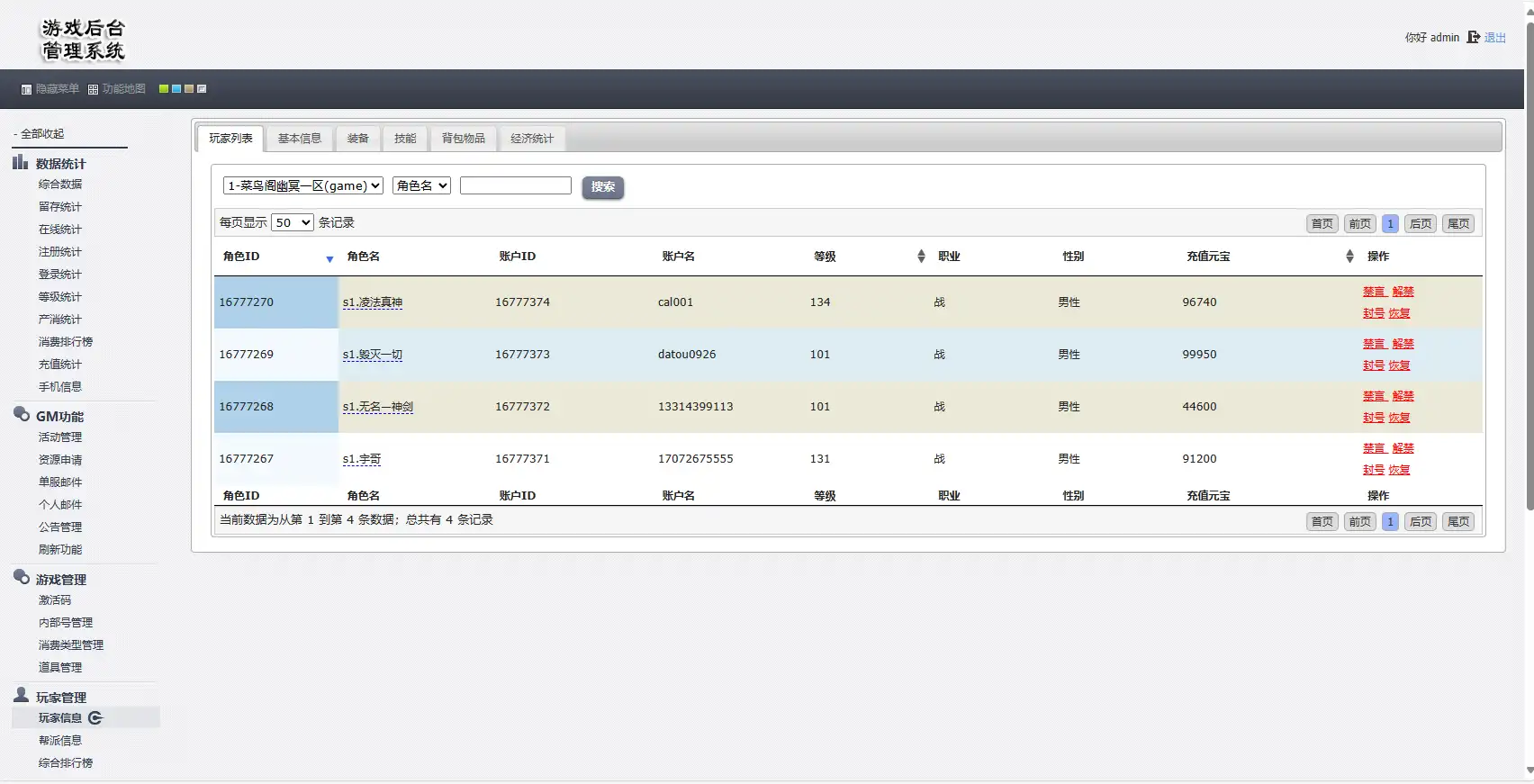Click bottom pagination 前页 button
1534x784 pixels.
tap(1360, 522)
